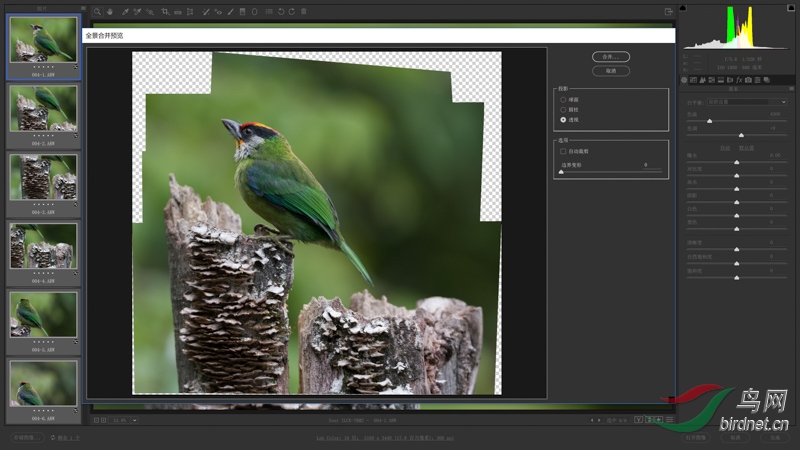The width and height of the screenshot is (800, 450).
Task: Click the toggle full screen icon
Action: pyautogui.click(x=668, y=12)
